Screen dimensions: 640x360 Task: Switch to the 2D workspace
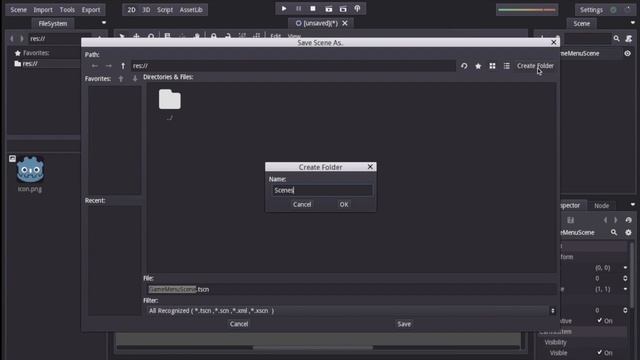pos(131,9)
